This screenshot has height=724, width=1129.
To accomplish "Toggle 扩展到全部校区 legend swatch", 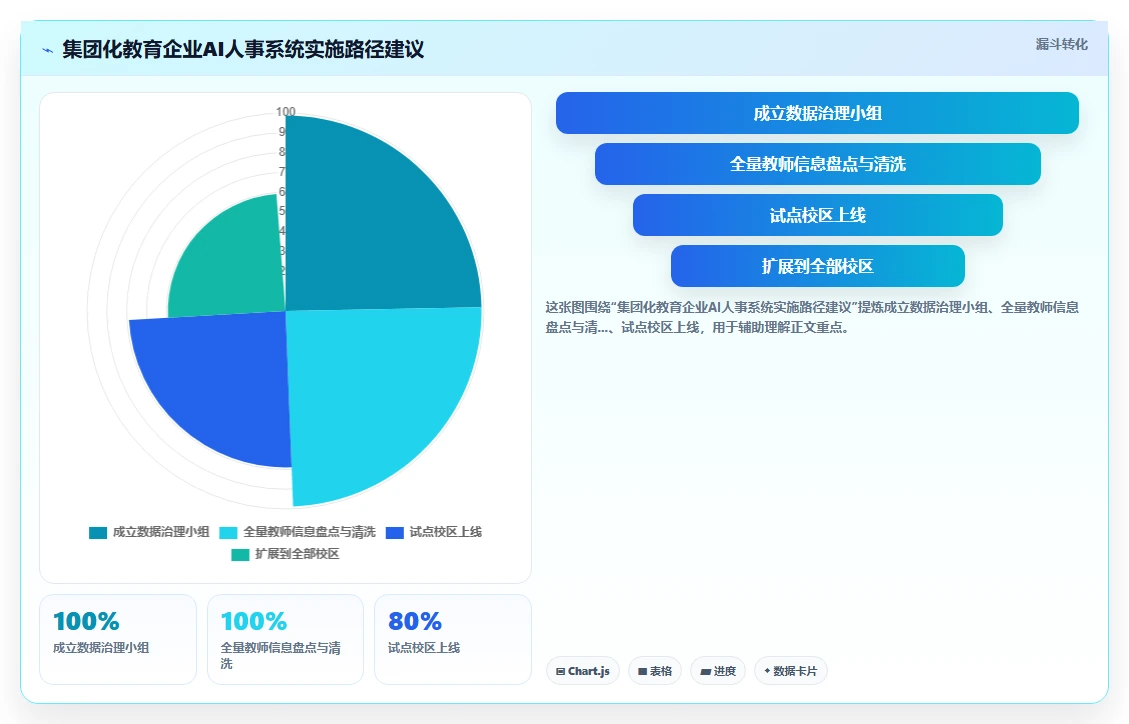I will pos(240,554).
